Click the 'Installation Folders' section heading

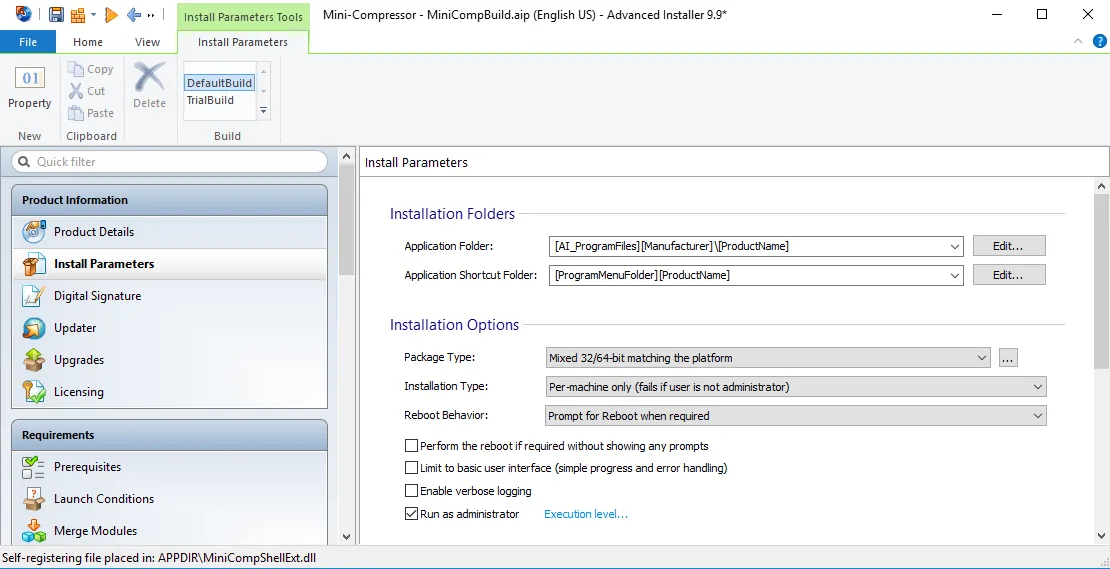pyautogui.click(x=452, y=214)
